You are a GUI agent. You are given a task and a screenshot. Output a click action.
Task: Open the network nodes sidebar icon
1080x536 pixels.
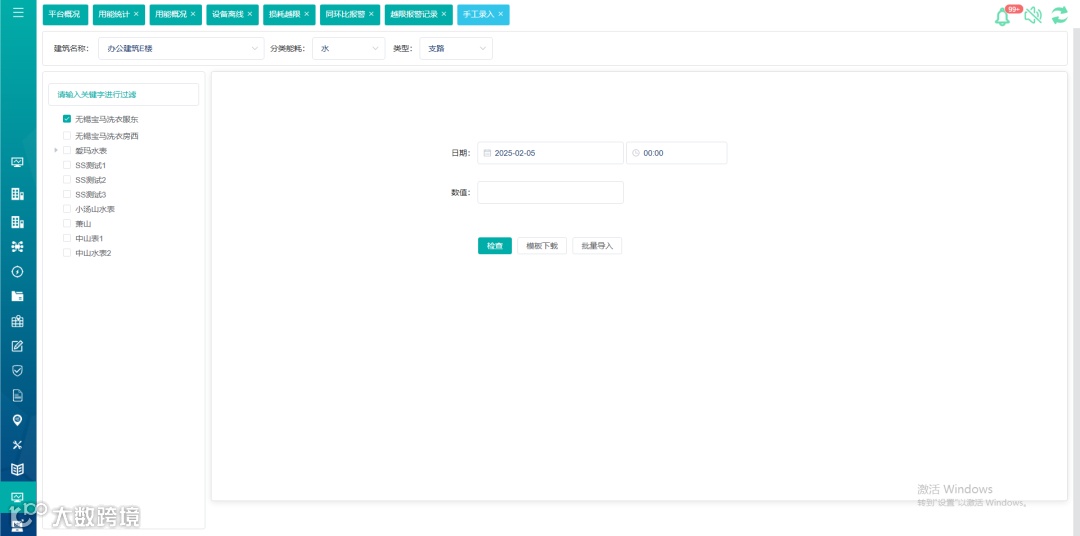(x=18, y=247)
